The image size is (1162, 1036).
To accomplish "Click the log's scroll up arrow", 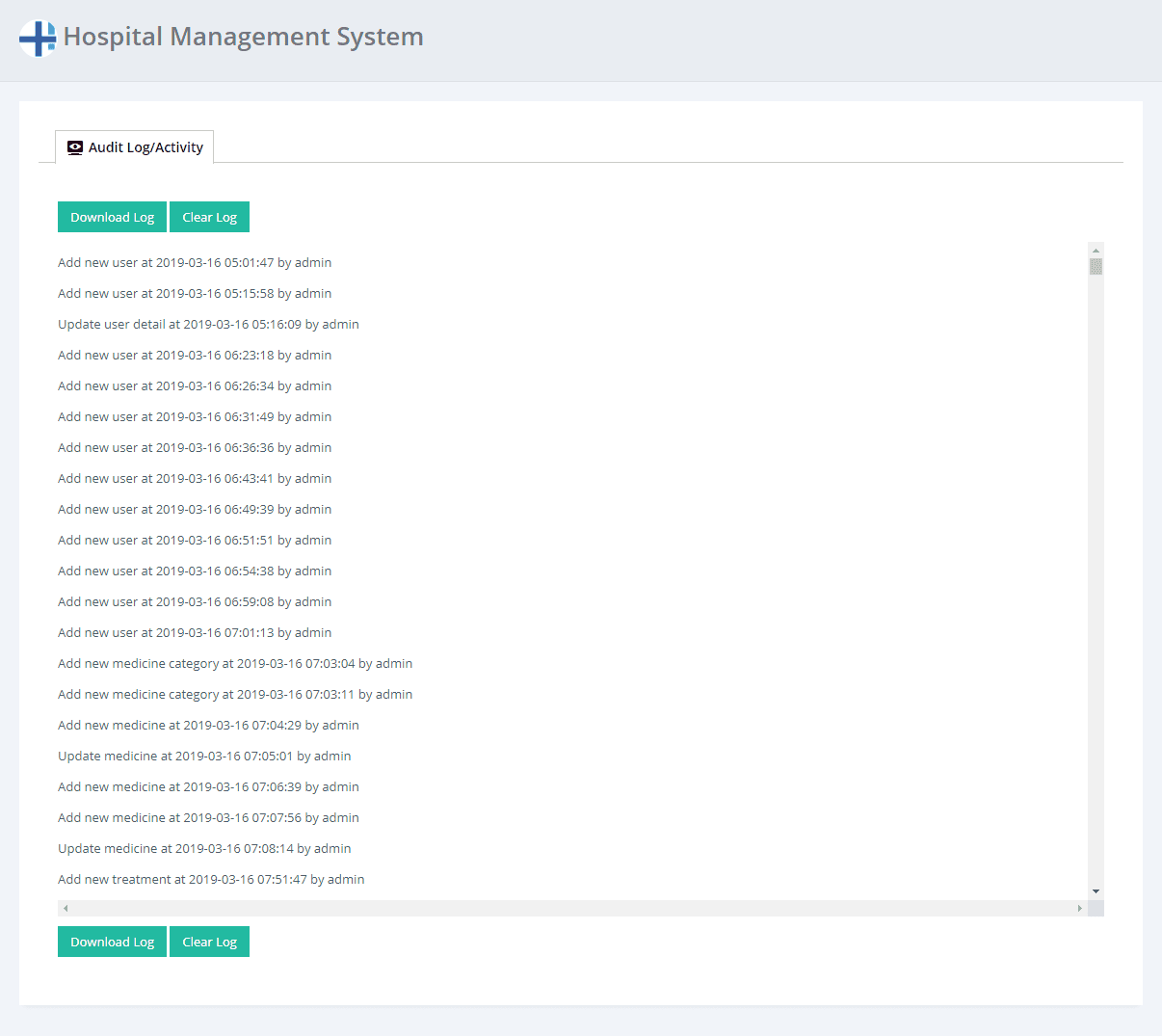I will 1096,251.
